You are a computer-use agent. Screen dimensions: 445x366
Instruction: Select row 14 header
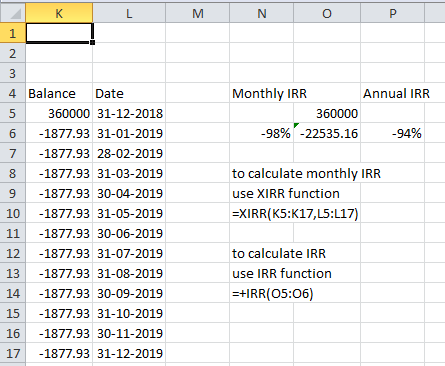coord(13,293)
